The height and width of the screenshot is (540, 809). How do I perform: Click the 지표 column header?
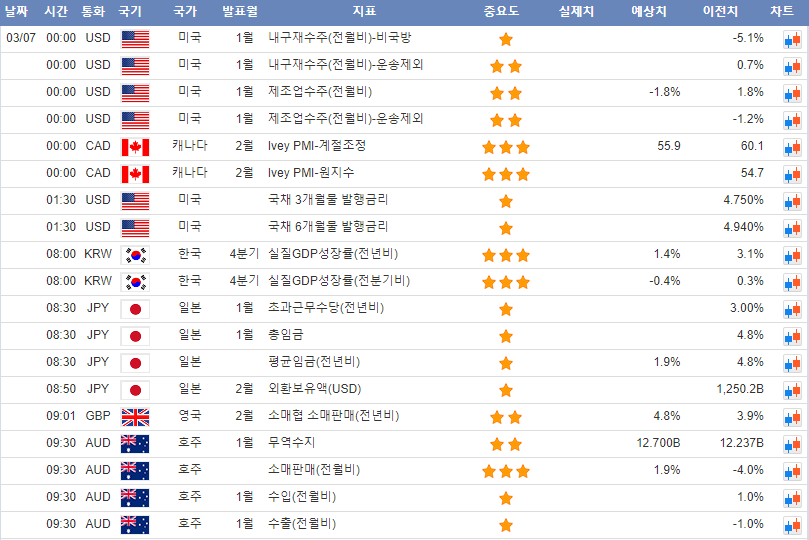coord(364,12)
